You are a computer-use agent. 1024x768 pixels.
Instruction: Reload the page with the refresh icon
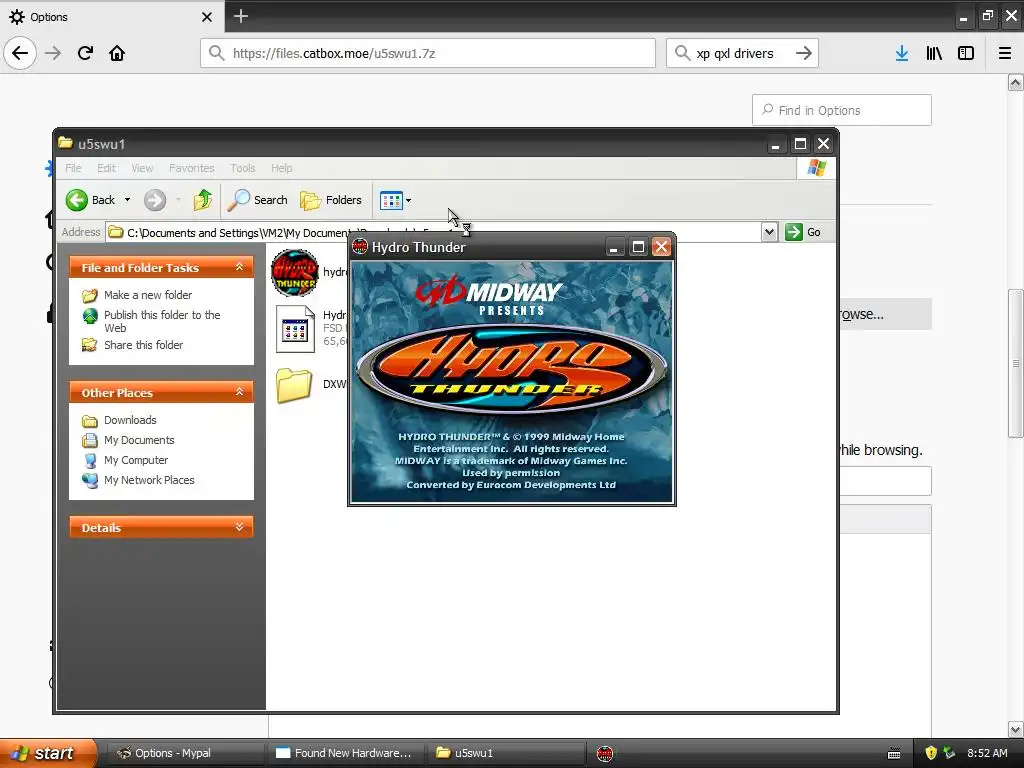(x=85, y=53)
